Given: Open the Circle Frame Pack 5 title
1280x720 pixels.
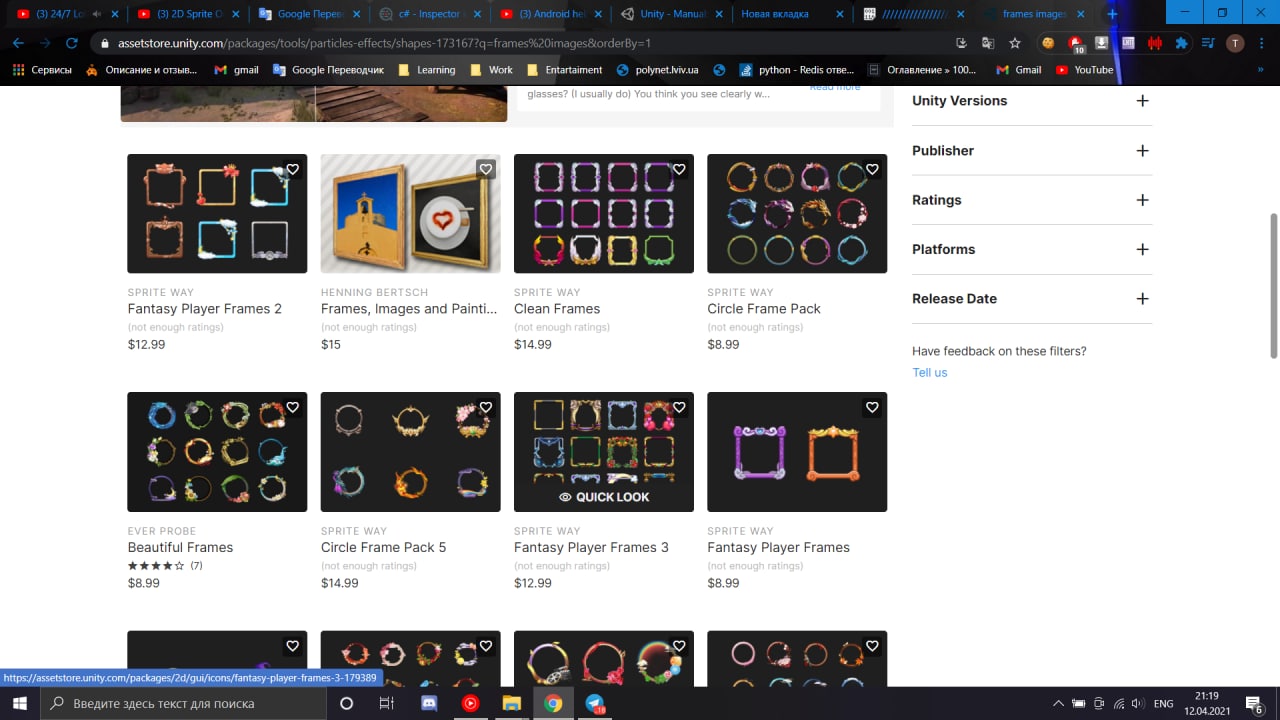Looking at the screenshot, I should coord(383,547).
